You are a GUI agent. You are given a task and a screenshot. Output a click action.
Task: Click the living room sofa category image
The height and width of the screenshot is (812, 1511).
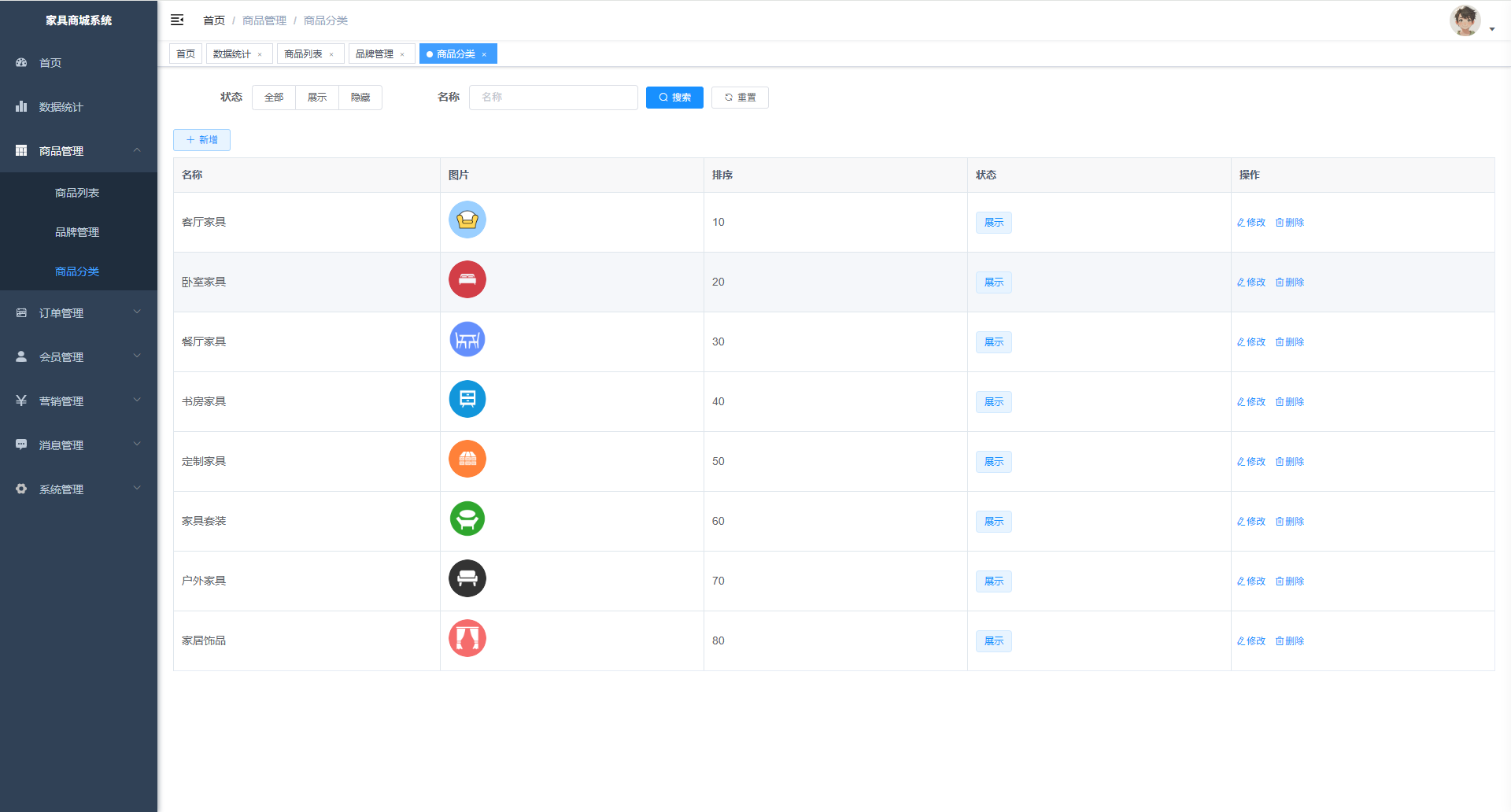[x=467, y=220]
